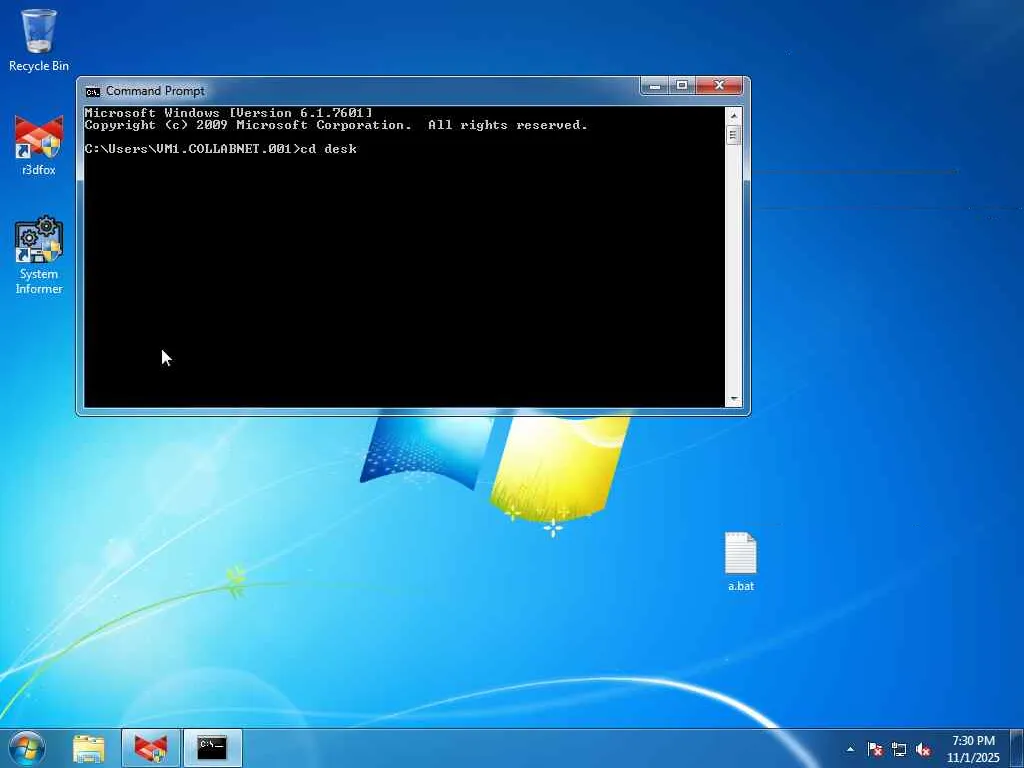Image resolution: width=1024 pixels, height=768 pixels.
Task: Switch to r3dfox taskbar button
Action: point(150,748)
